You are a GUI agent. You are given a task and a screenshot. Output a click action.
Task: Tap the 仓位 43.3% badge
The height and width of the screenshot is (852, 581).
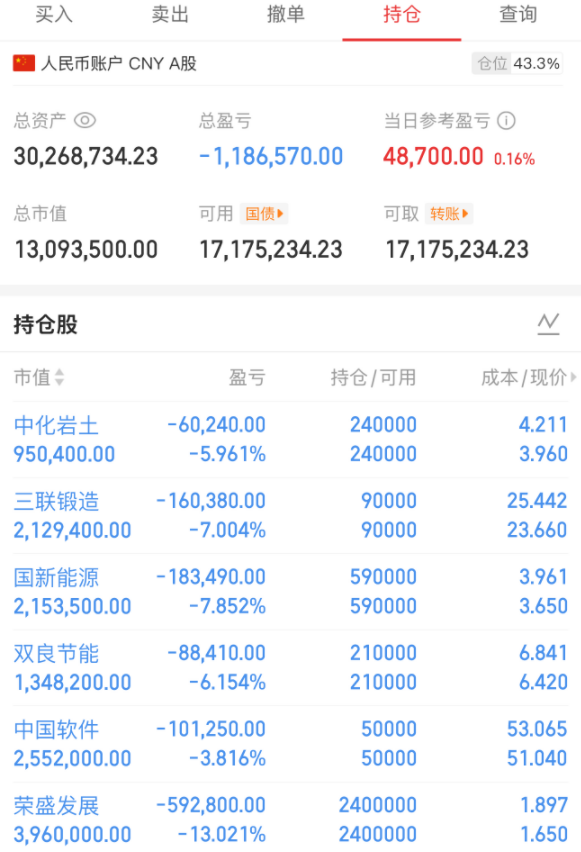(x=517, y=64)
